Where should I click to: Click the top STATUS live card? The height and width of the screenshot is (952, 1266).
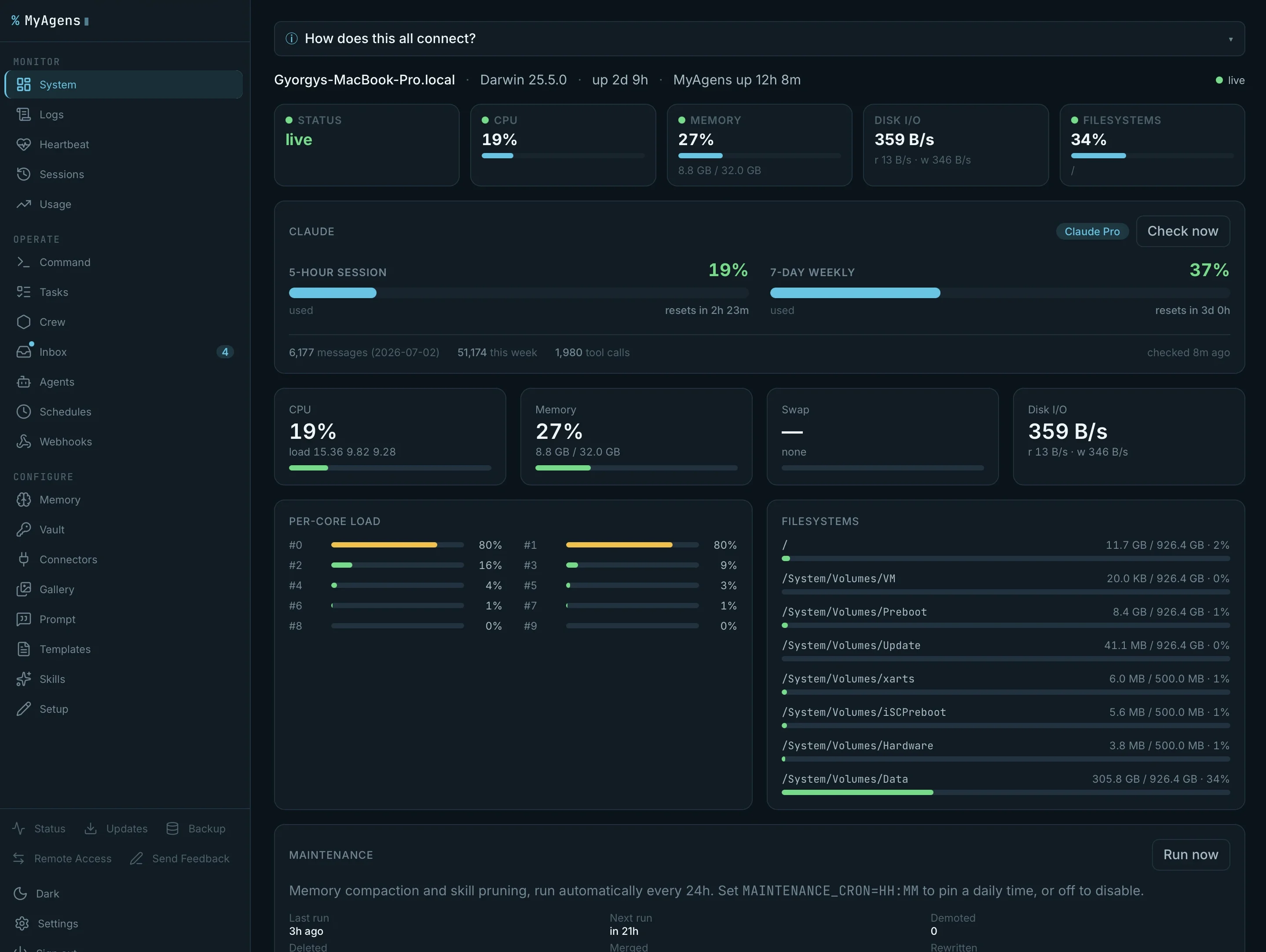[x=366, y=145]
